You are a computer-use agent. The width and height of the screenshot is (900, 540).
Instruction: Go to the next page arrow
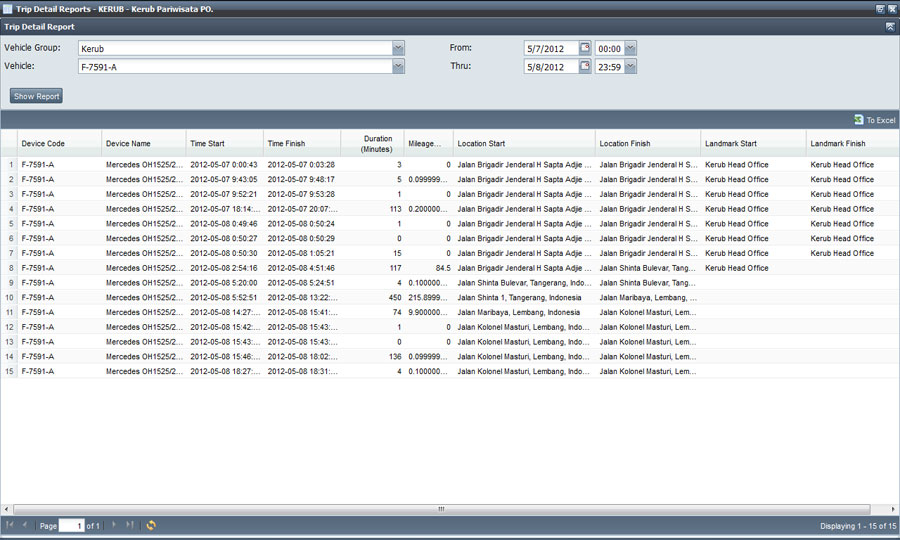click(x=114, y=525)
